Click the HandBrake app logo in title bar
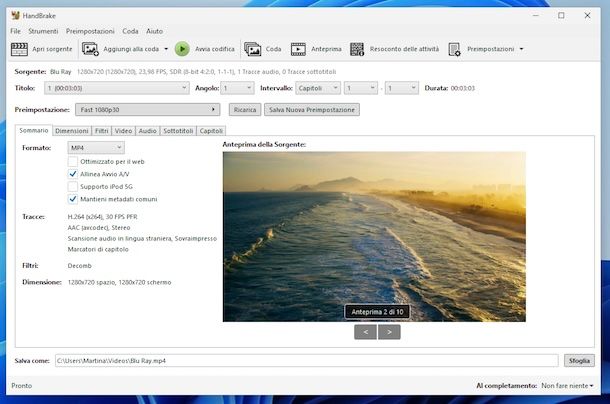This screenshot has height=404, width=610. click(x=15, y=15)
